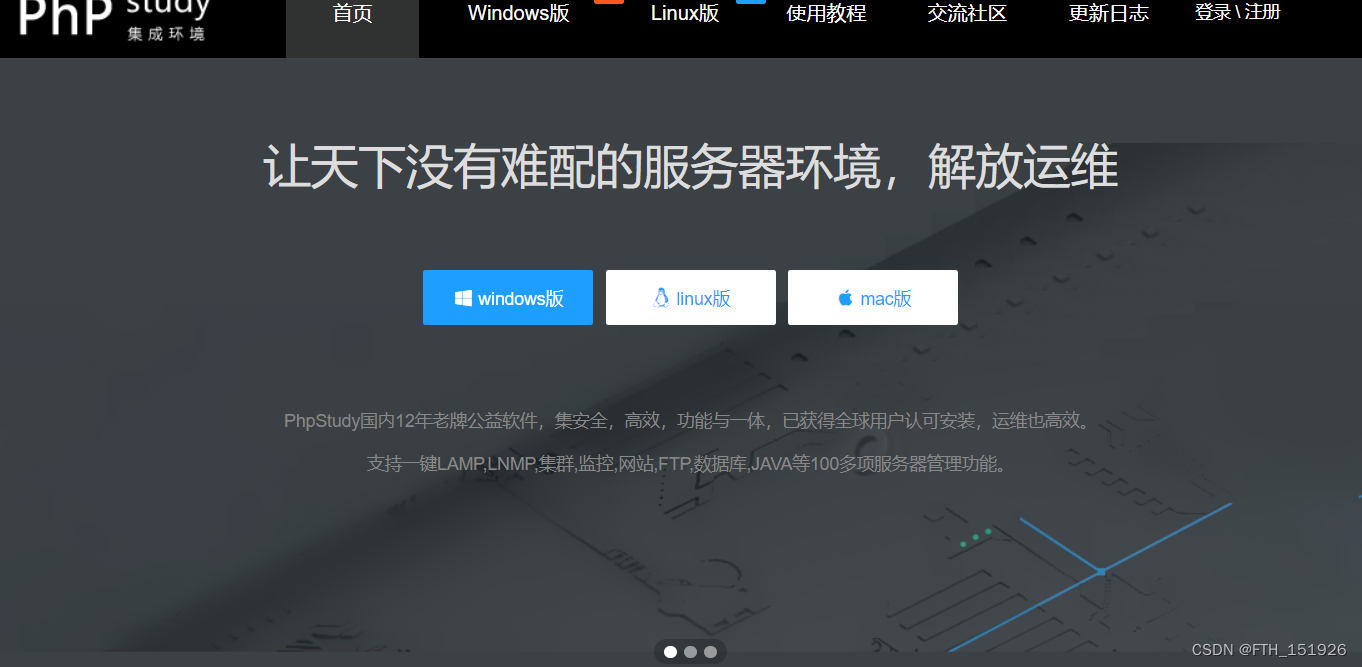Click the Windows logo icon on download button
The image size is (1362, 667).
462,297
